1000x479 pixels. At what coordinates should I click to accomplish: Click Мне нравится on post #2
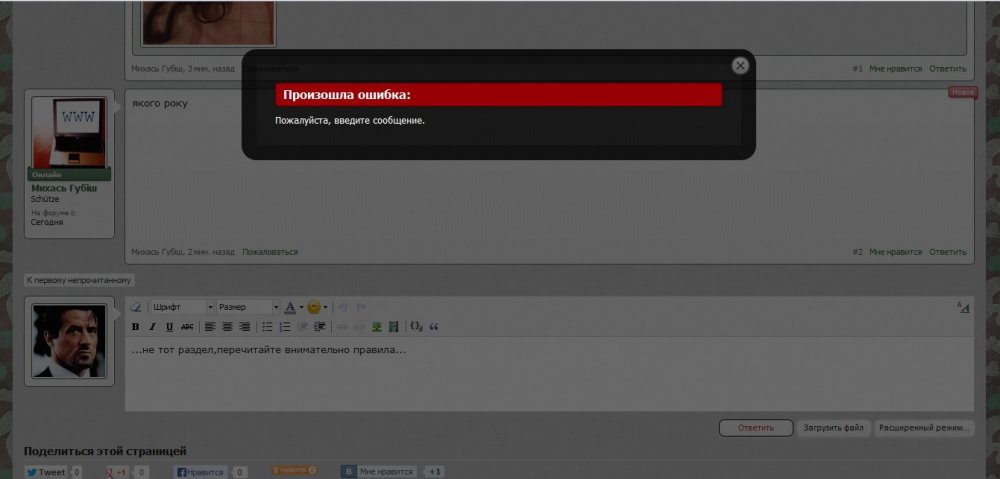tap(895, 252)
